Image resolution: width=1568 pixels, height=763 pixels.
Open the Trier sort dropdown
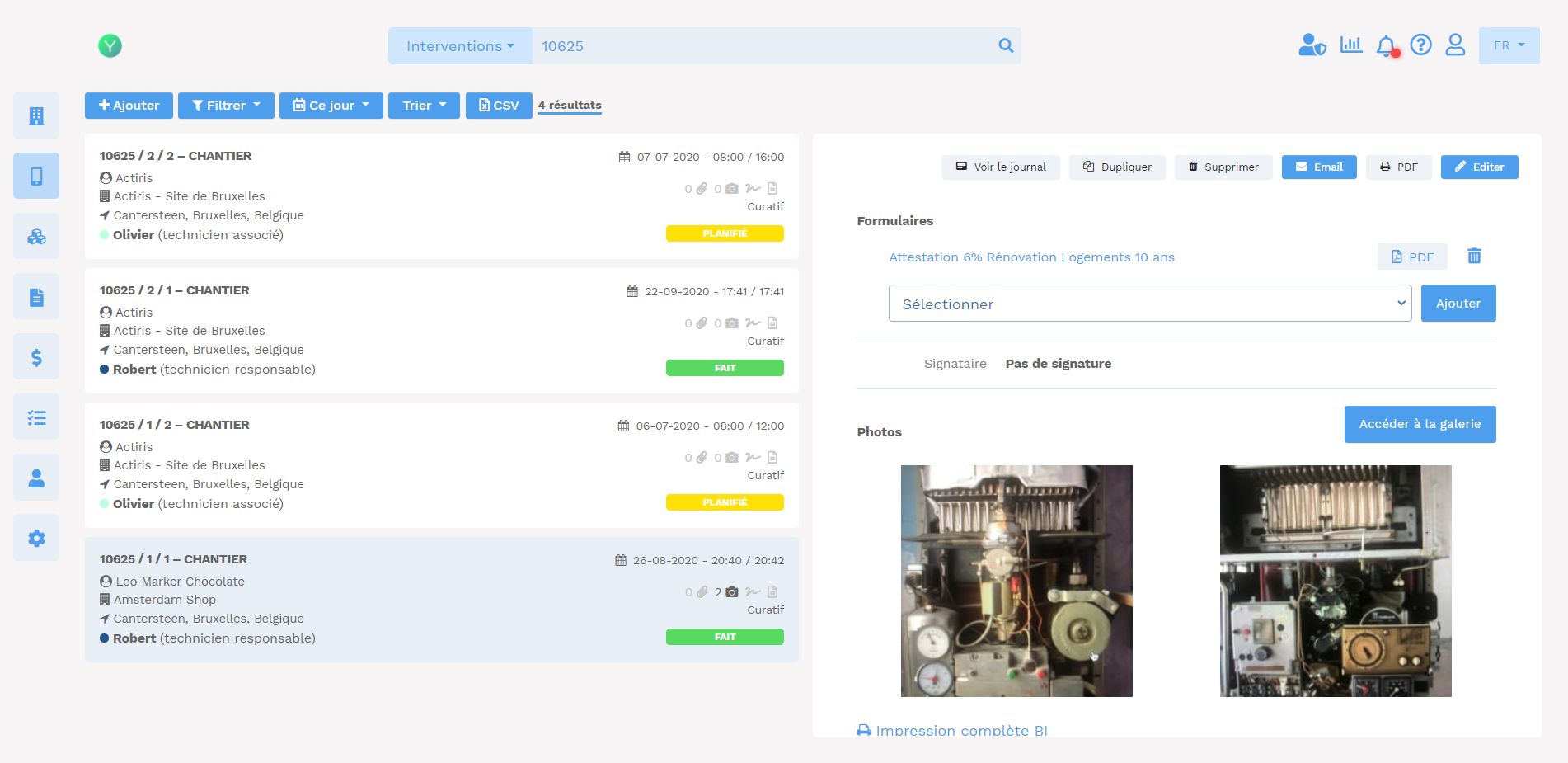[424, 106]
